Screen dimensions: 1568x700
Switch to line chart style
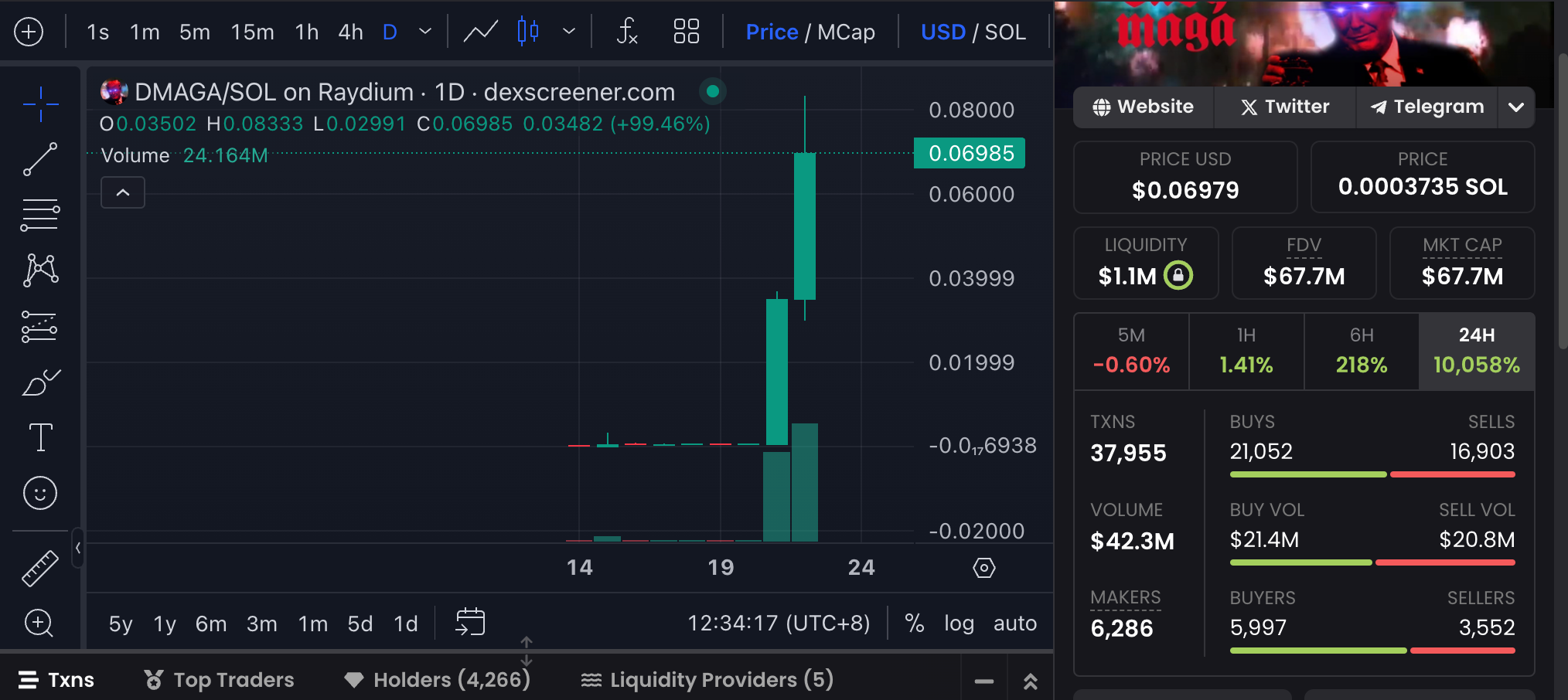[480, 32]
